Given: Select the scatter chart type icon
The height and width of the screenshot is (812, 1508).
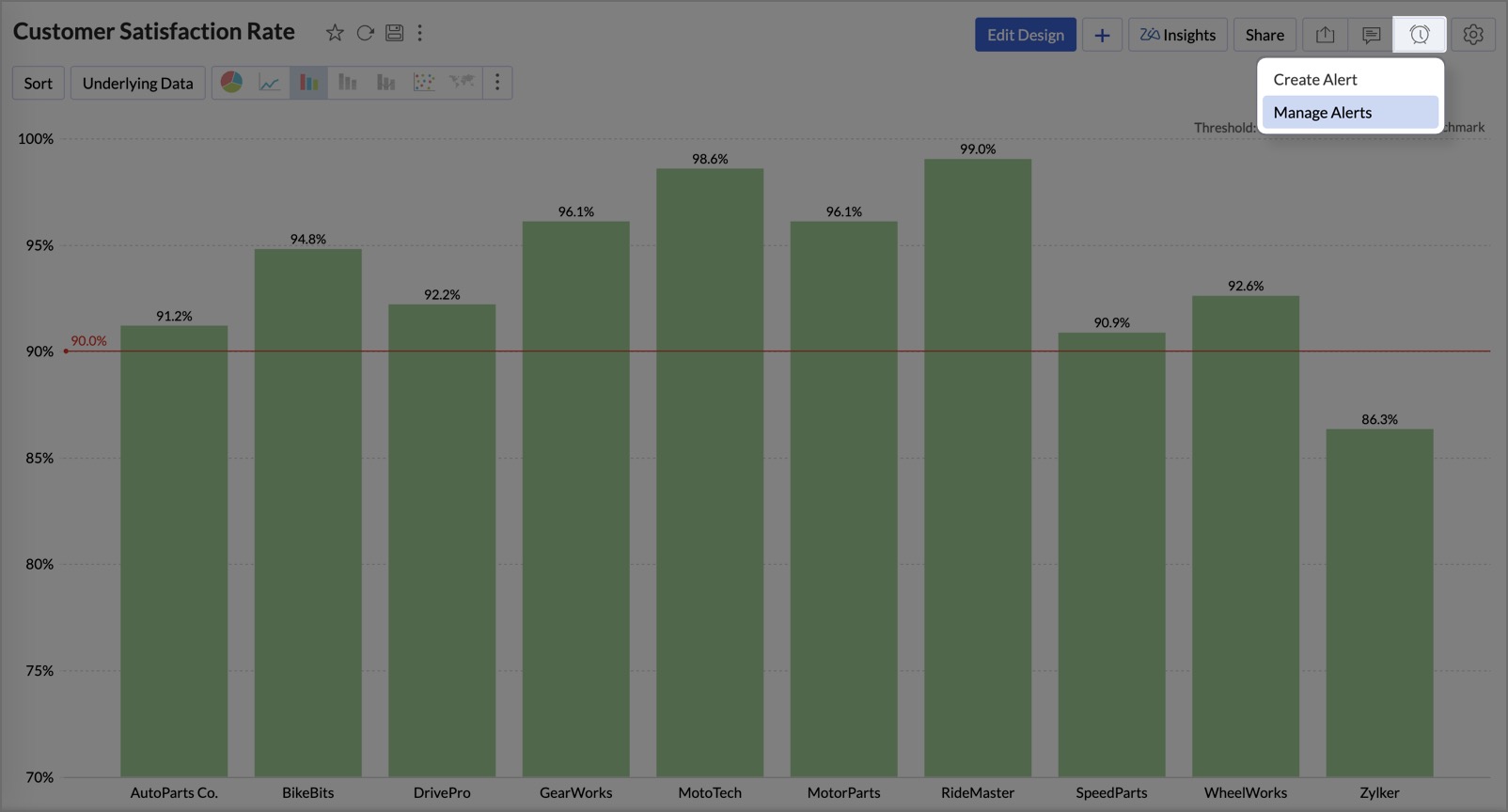Looking at the screenshot, I should pos(424,83).
